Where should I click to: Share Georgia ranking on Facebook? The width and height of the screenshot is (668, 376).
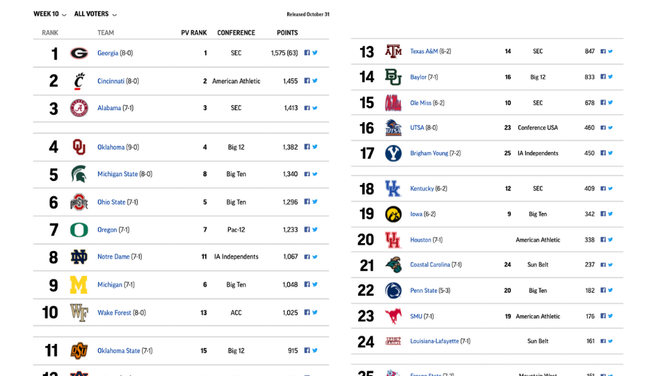click(307, 53)
